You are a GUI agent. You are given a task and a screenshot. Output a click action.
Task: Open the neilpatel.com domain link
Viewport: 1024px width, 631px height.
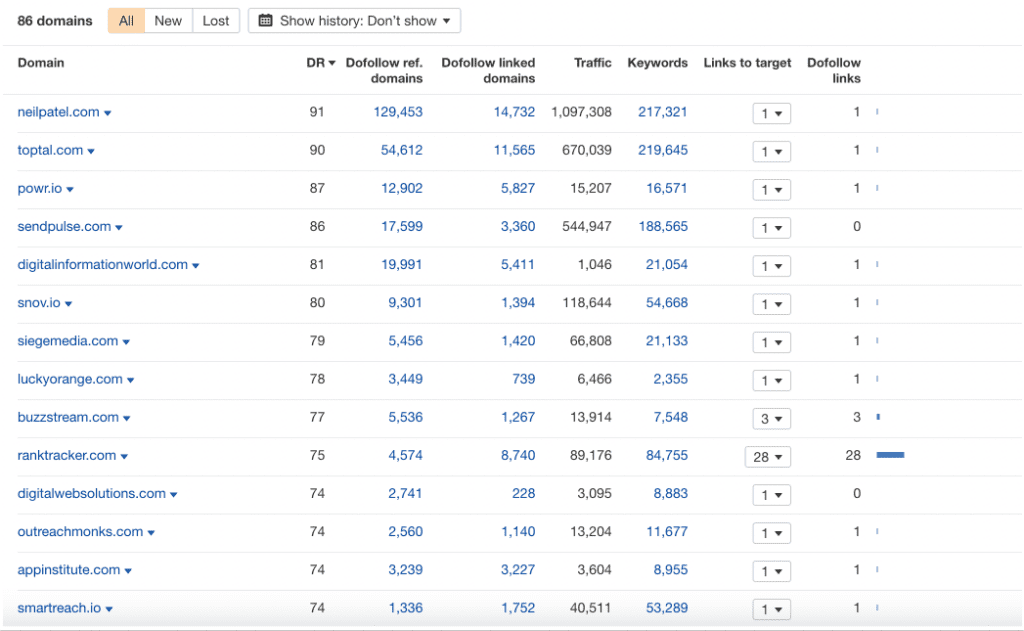pos(58,112)
